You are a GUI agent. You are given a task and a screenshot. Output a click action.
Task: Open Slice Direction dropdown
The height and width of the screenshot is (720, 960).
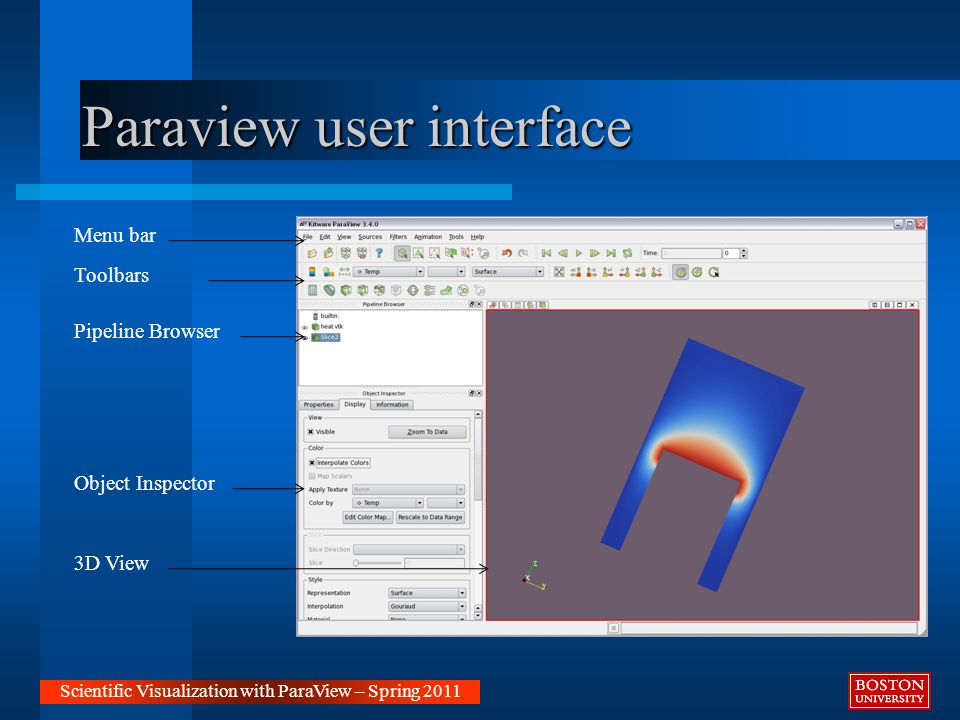click(409, 549)
